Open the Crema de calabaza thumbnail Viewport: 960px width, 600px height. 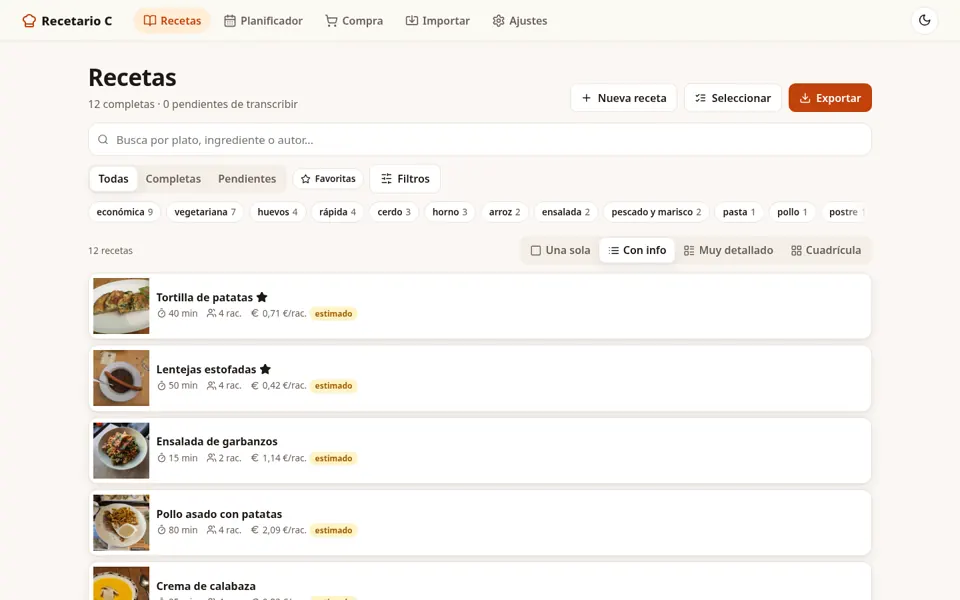[x=121, y=583]
